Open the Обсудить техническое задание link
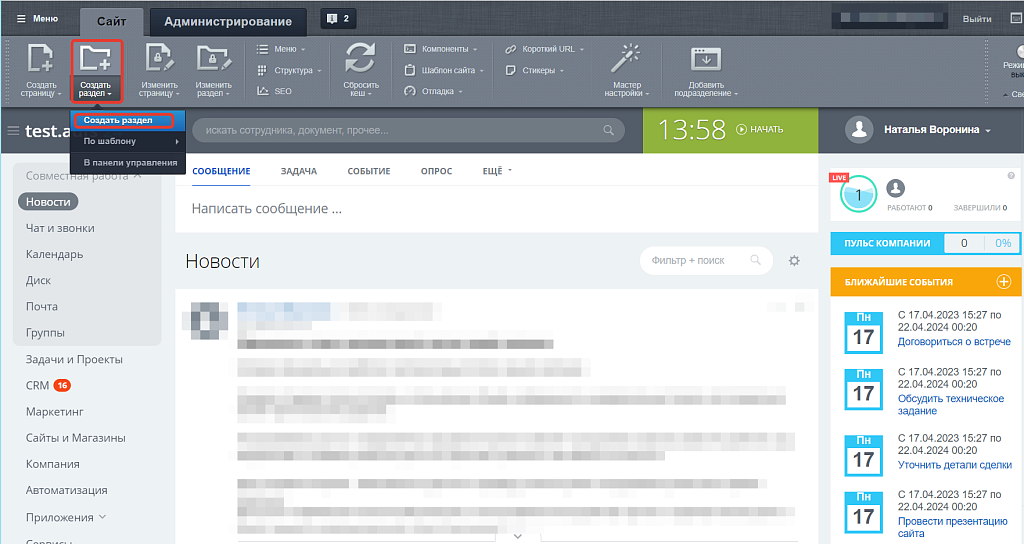Viewport: 1024px width, 544px height. (x=951, y=404)
